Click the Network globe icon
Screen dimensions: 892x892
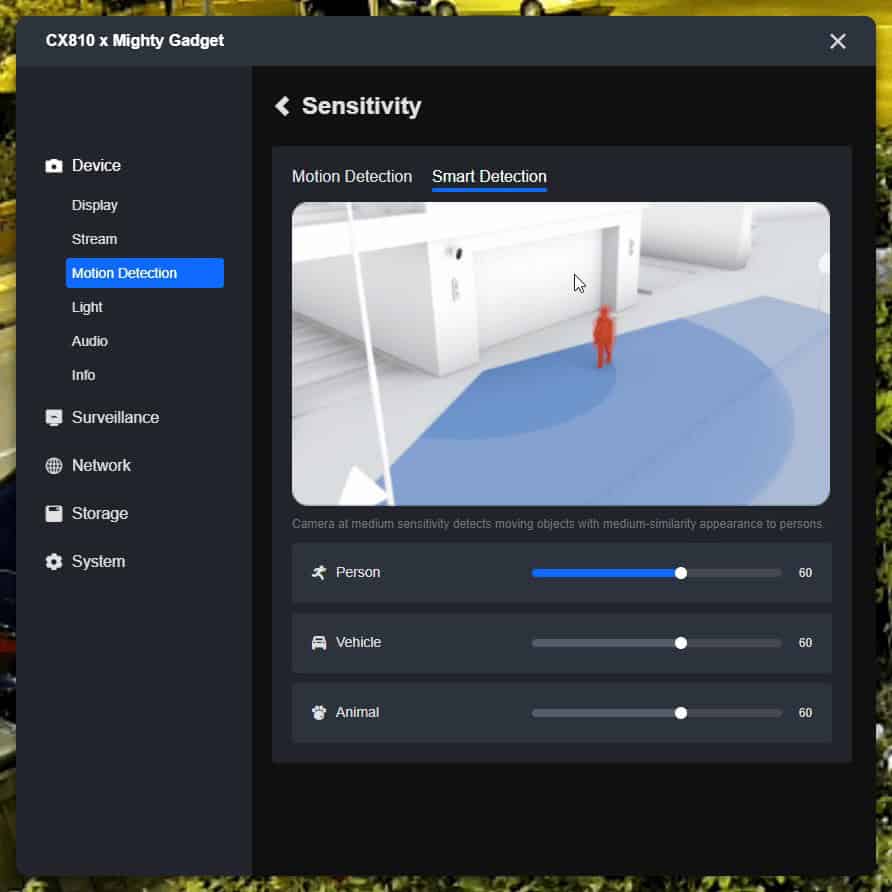[x=54, y=466]
